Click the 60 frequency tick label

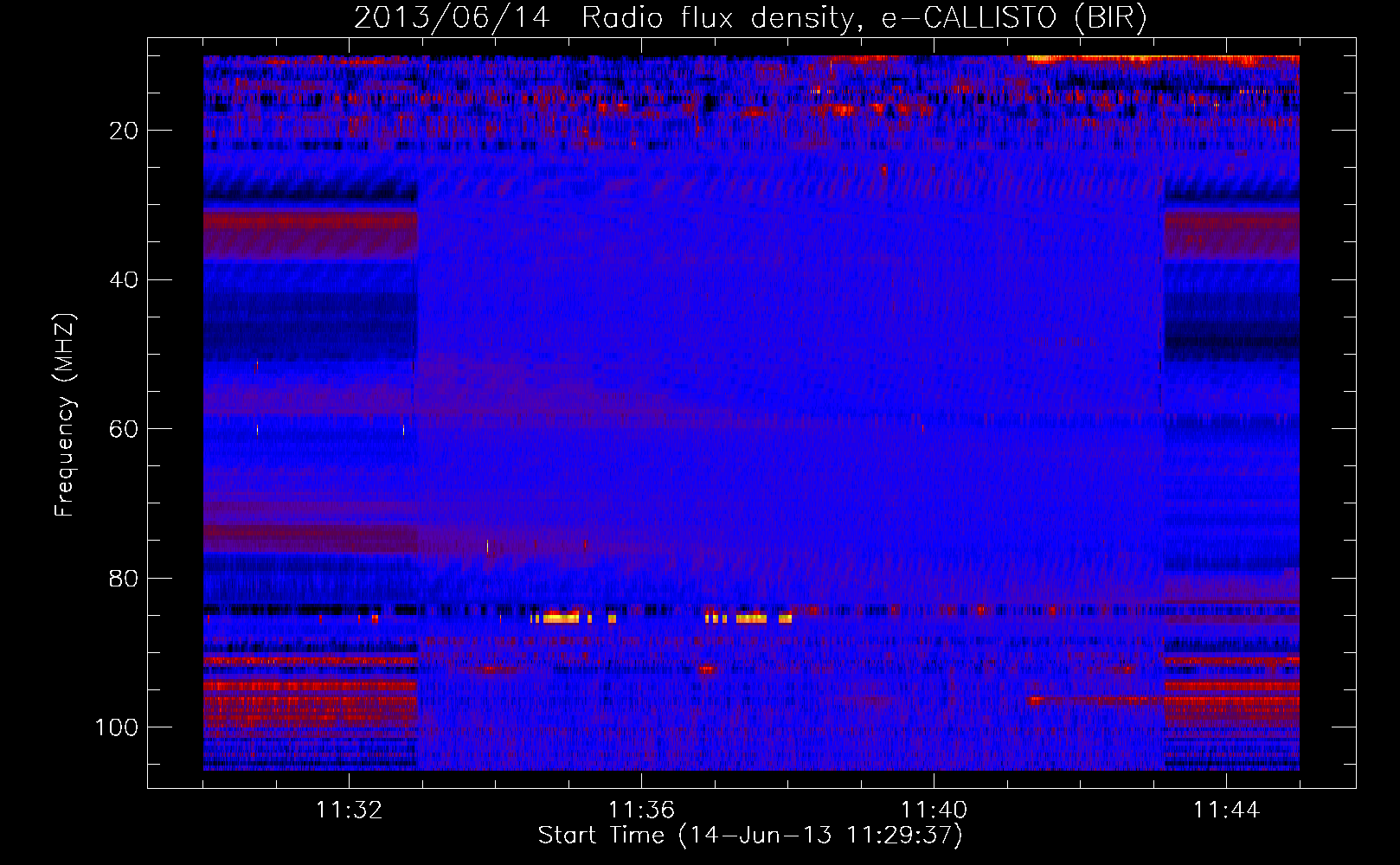click(124, 429)
